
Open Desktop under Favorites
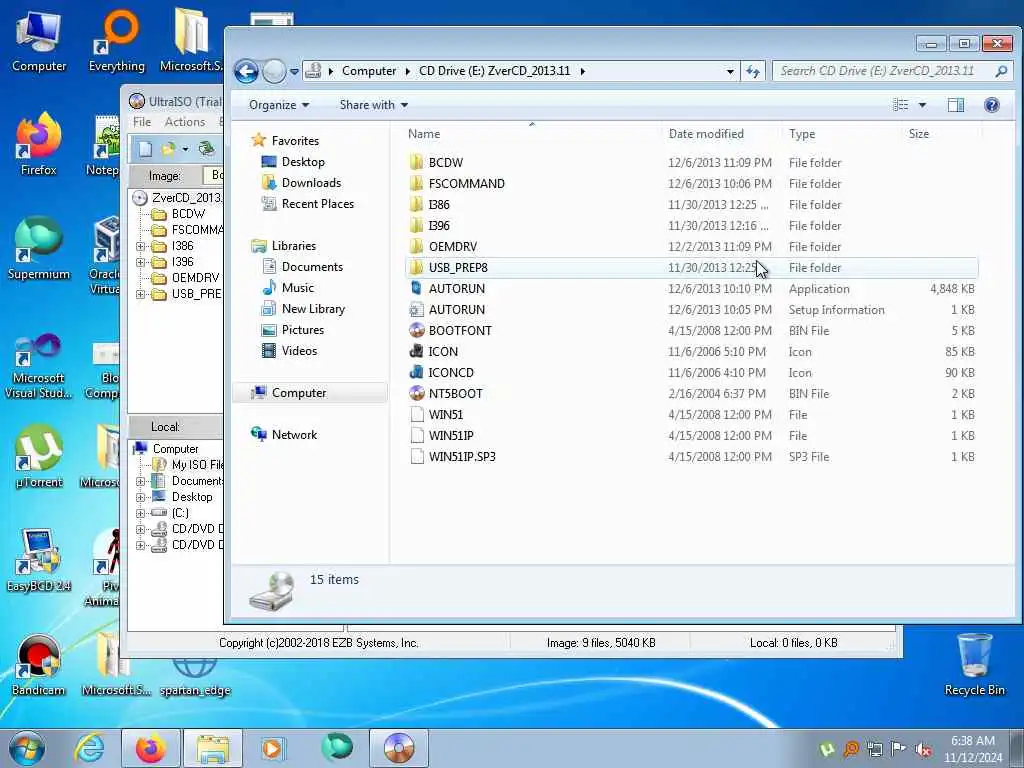click(x=293, y=162)
